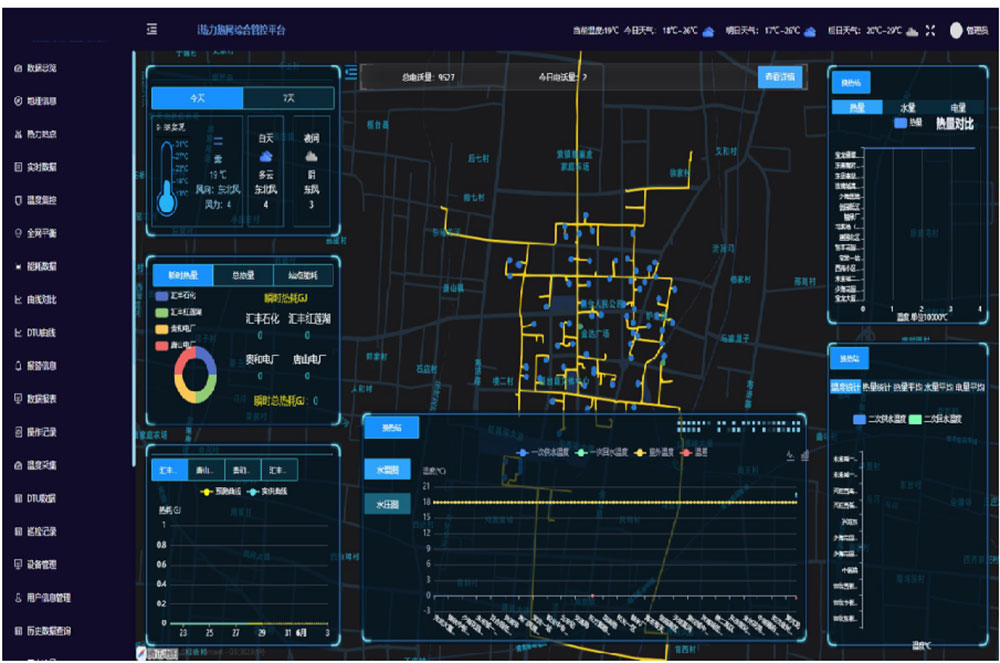Click 换热站 button in the top right panel
This screenshot has width=1000, height=663.
851,82
